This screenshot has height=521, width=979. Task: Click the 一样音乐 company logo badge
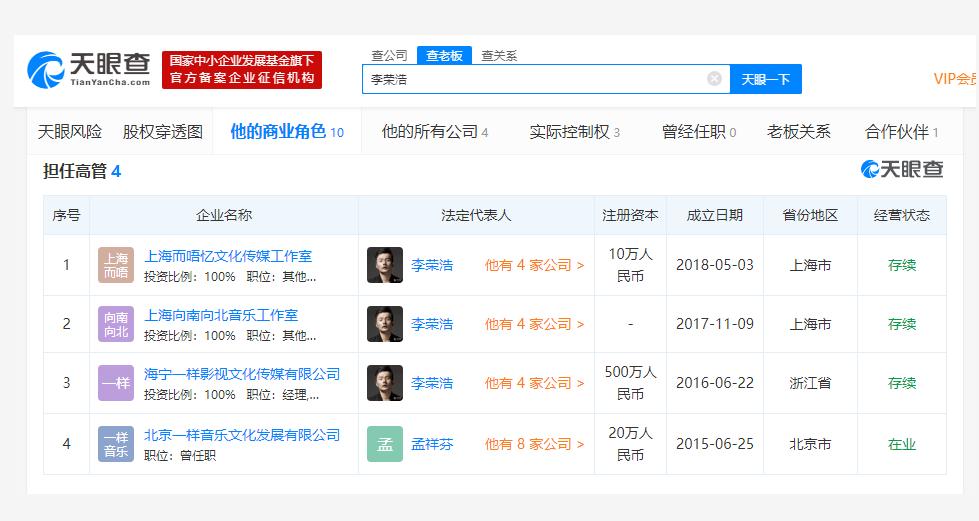[x=116, y=444]
